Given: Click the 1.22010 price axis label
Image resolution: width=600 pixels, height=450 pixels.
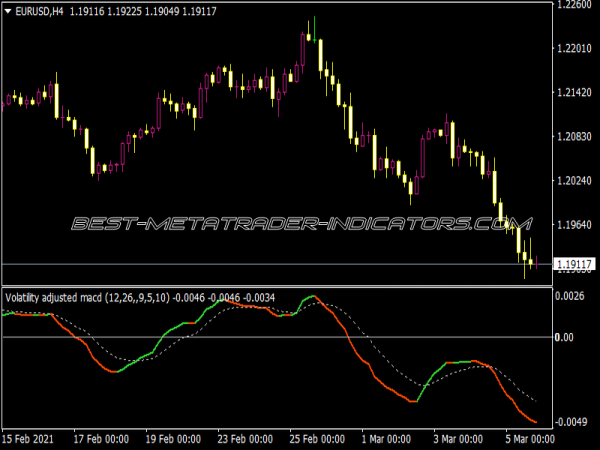Looking at the screenshot, I should pyautogui.click(x=574, y=48).
